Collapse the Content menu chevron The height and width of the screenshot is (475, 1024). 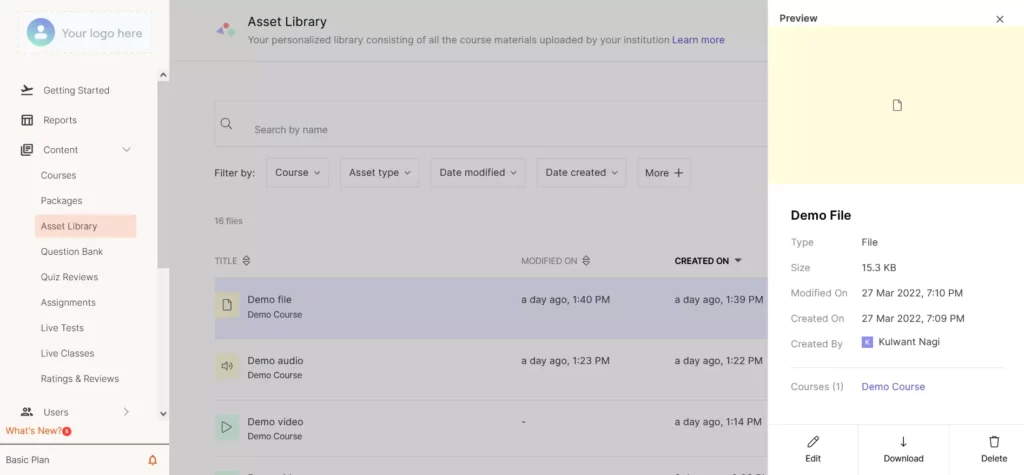click(x=127, y=150)
